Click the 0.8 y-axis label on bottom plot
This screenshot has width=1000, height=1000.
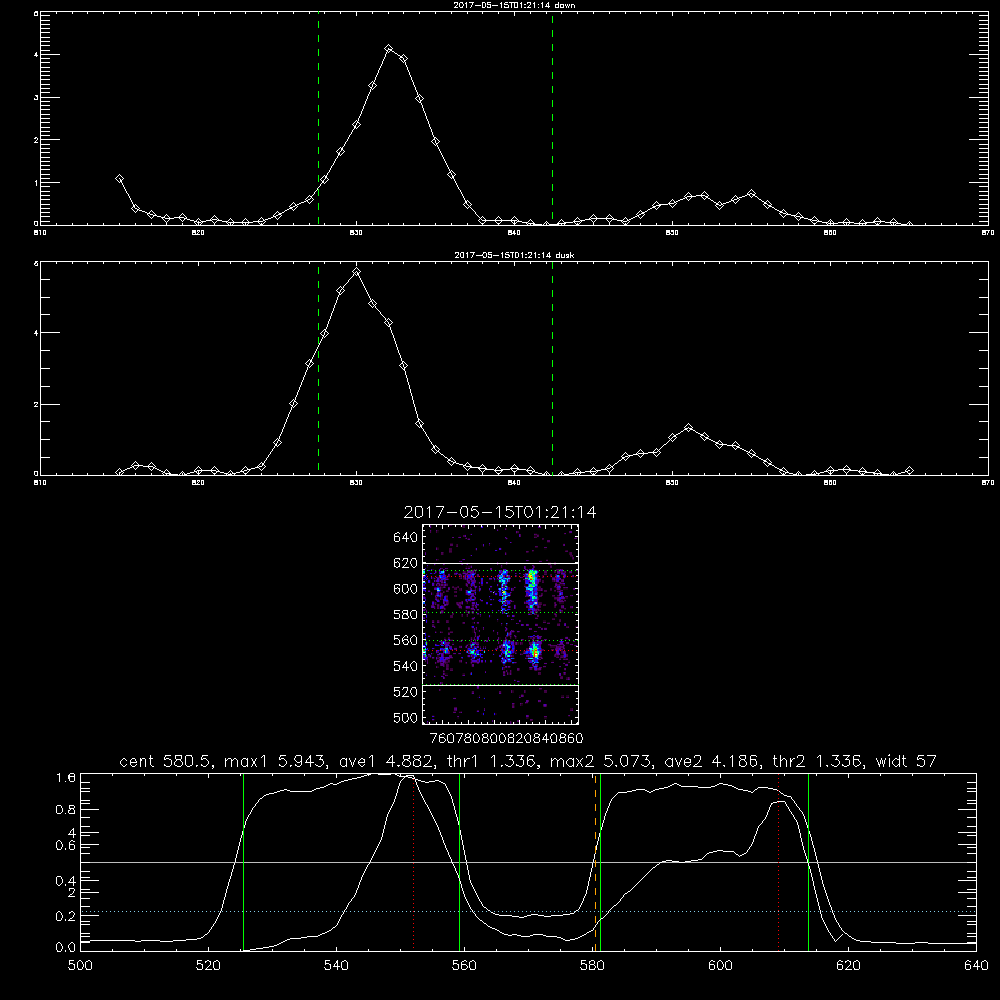[66, 809]
